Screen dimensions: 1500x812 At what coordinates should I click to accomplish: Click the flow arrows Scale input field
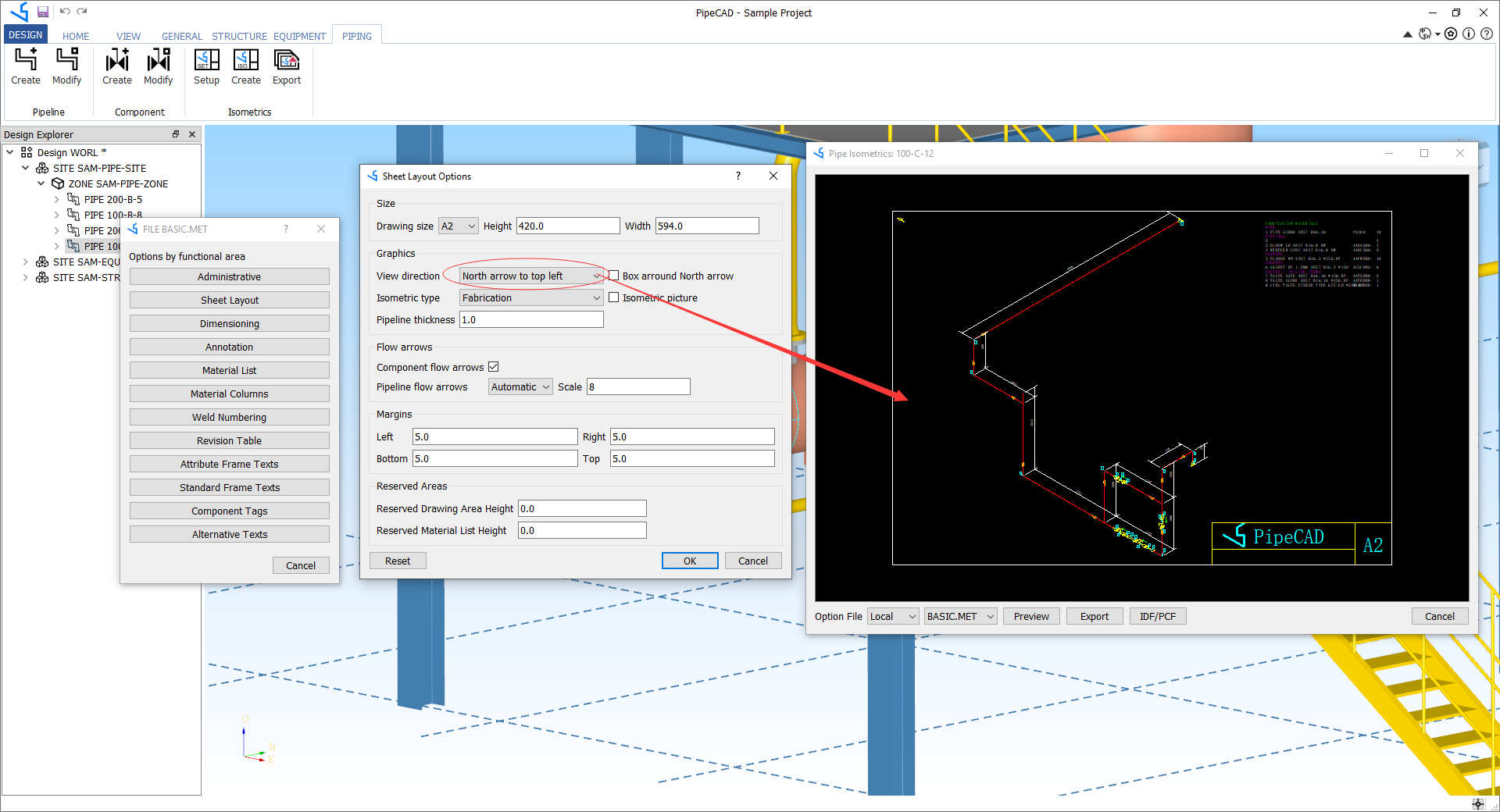[638, 386]
